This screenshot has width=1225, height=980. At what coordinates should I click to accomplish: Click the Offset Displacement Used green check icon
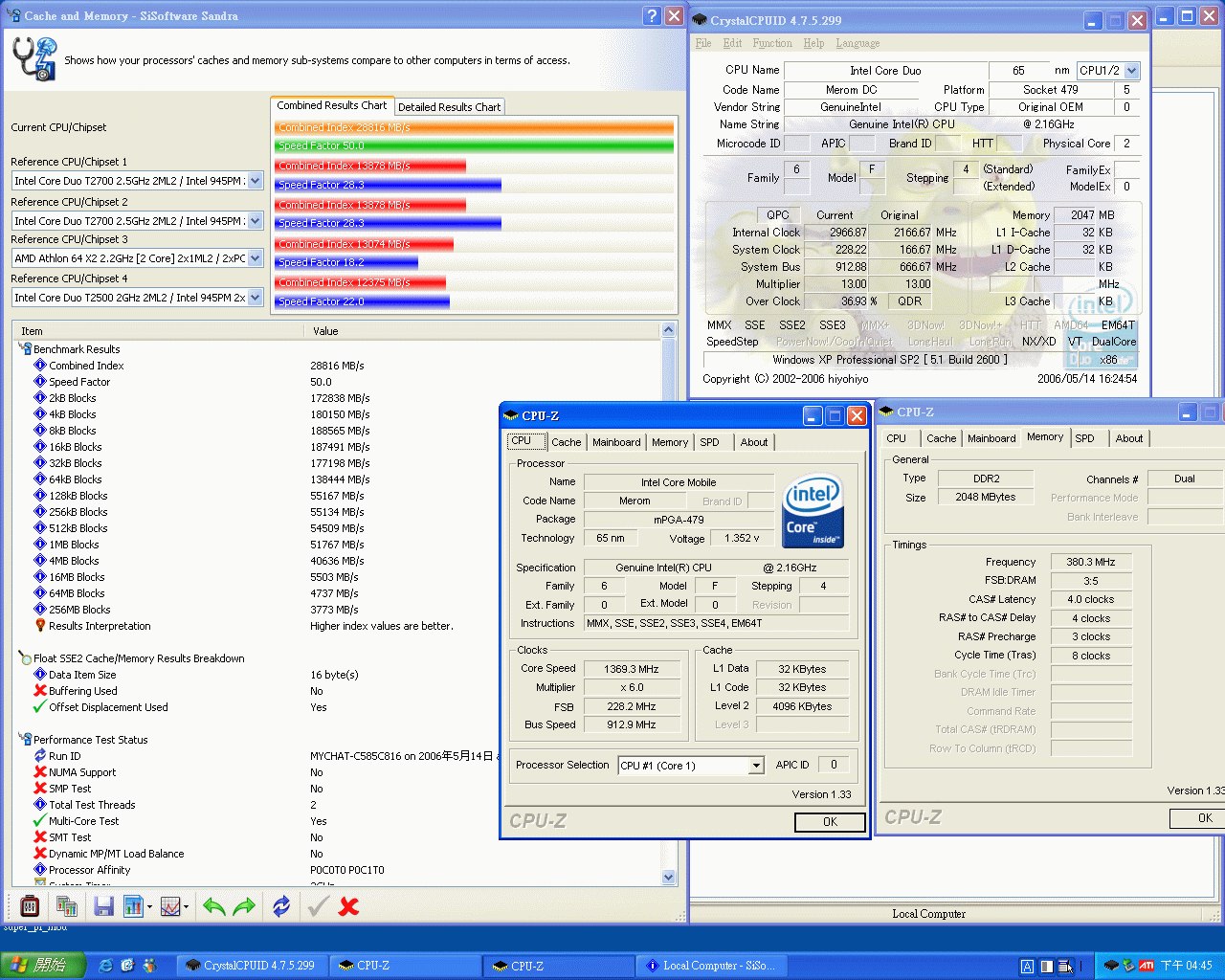(40, 706)
